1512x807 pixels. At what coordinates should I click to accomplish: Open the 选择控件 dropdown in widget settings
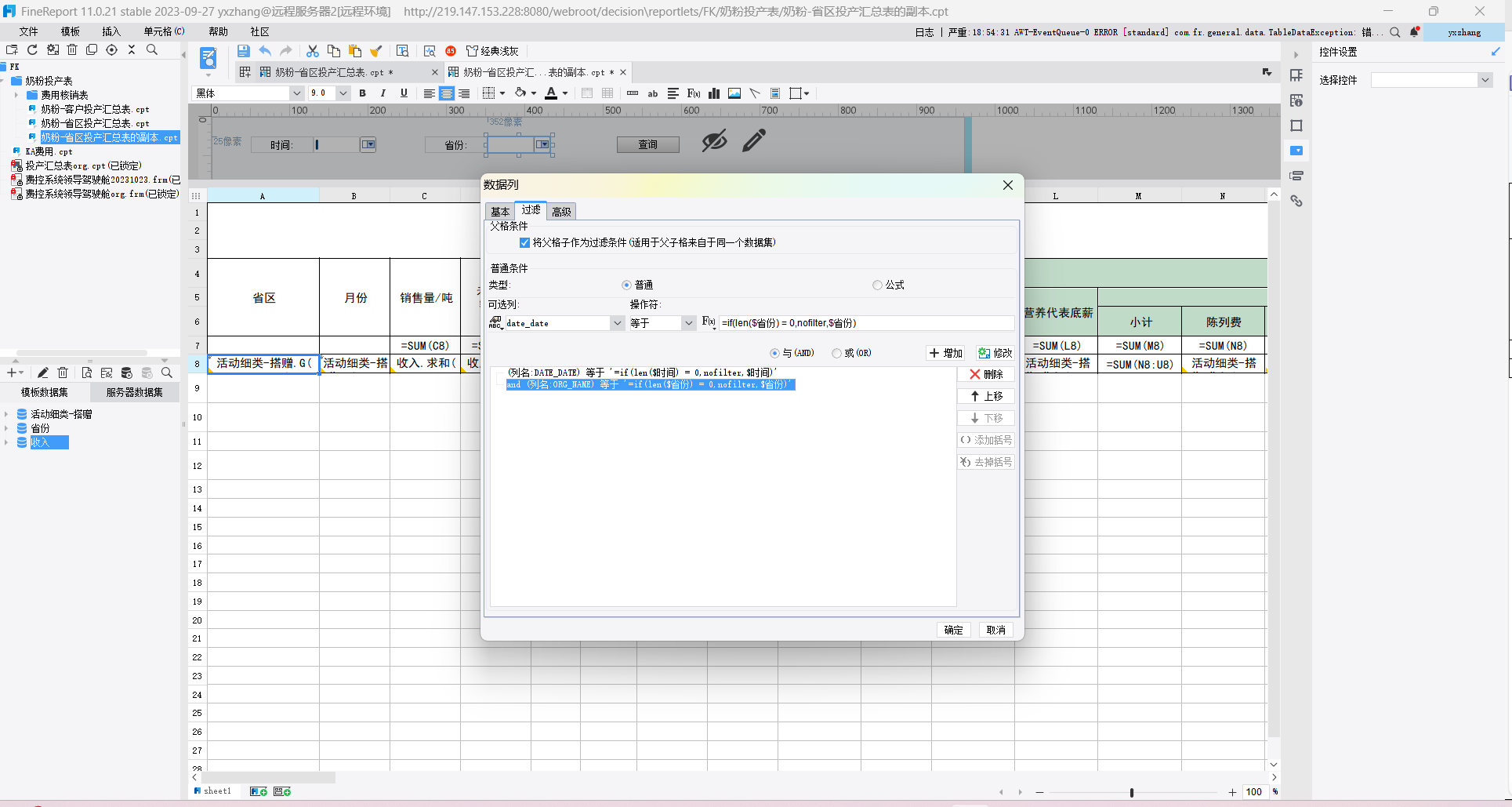pos(1485,80)
